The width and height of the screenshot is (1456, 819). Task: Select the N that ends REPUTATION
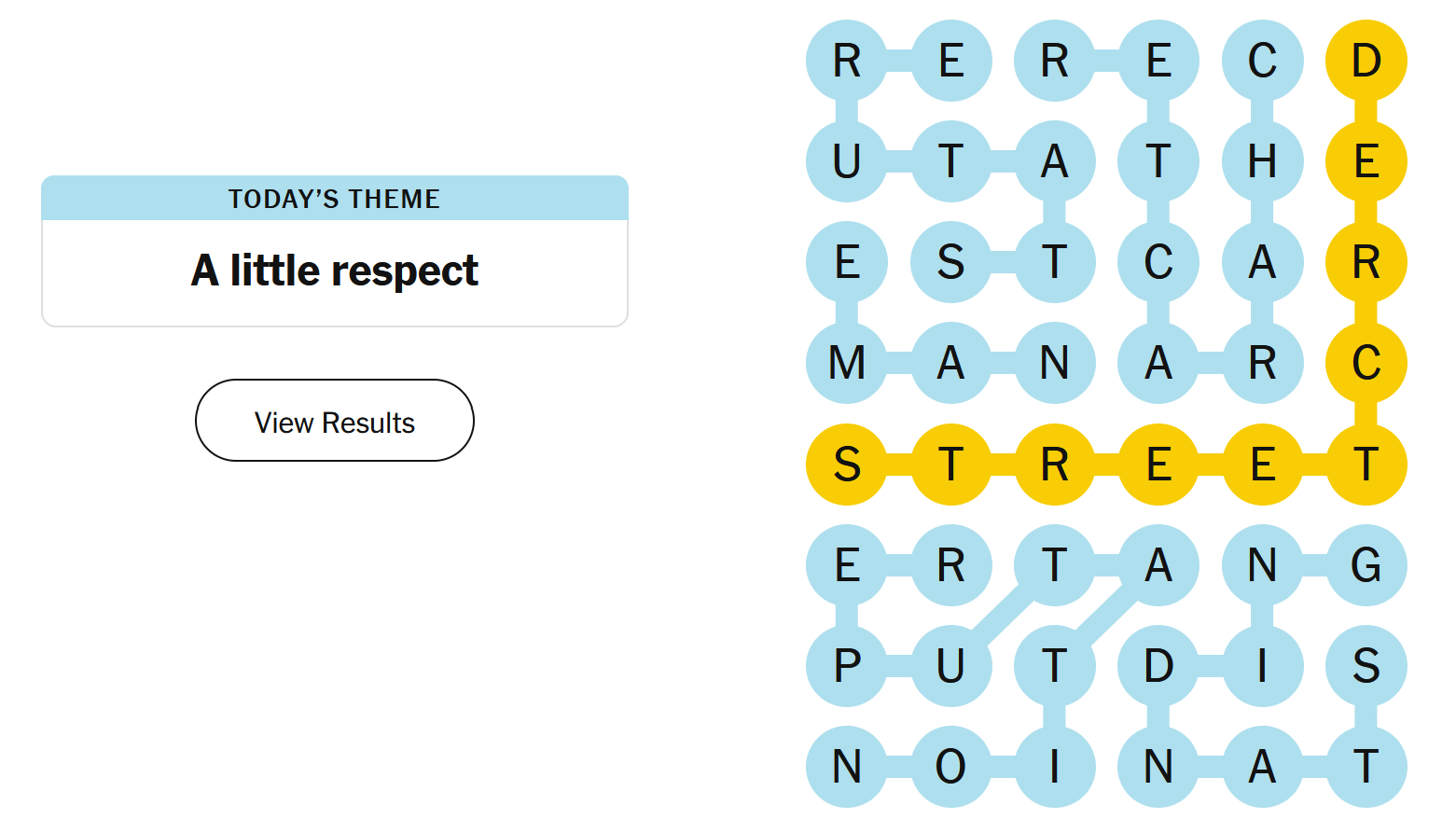(847, 767)
